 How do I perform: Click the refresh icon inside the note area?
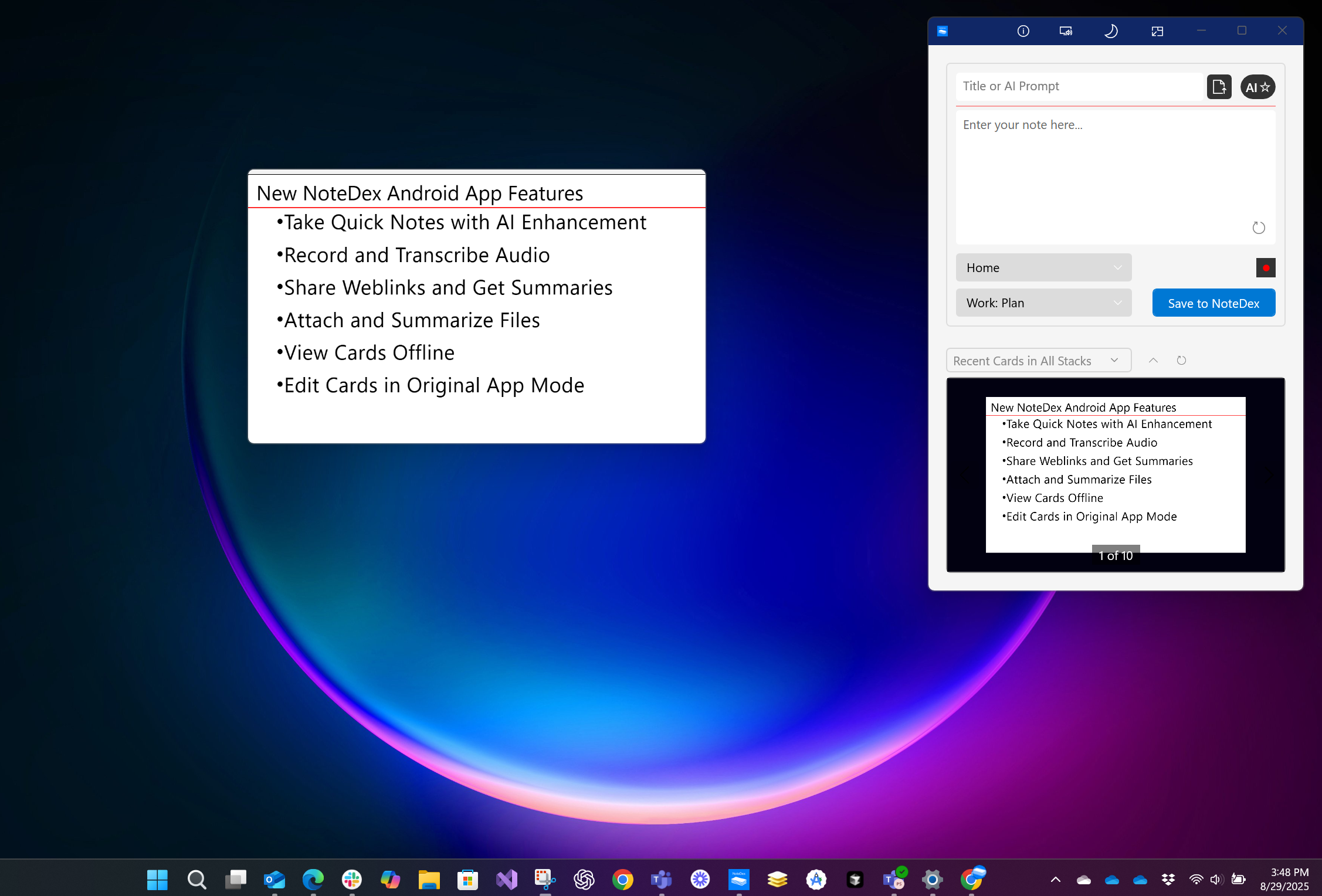1259,228
